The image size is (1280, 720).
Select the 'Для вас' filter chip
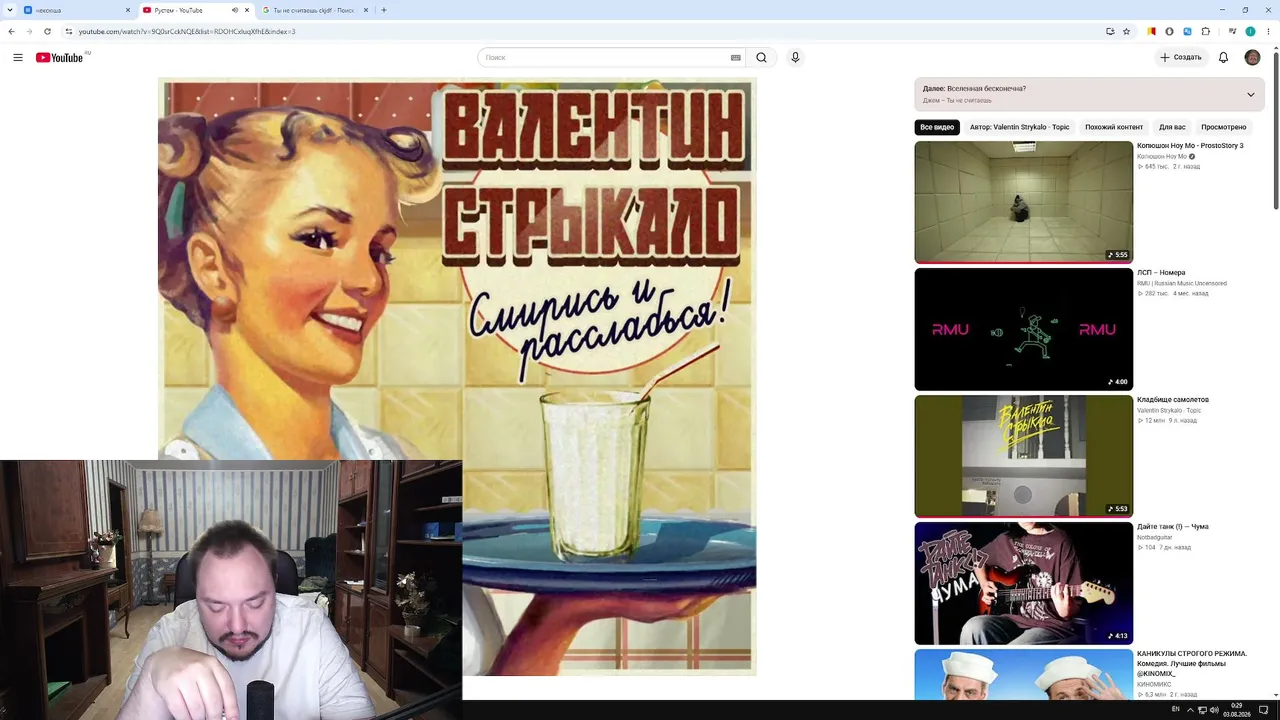pyautogui.click(x=1172, y=127)
